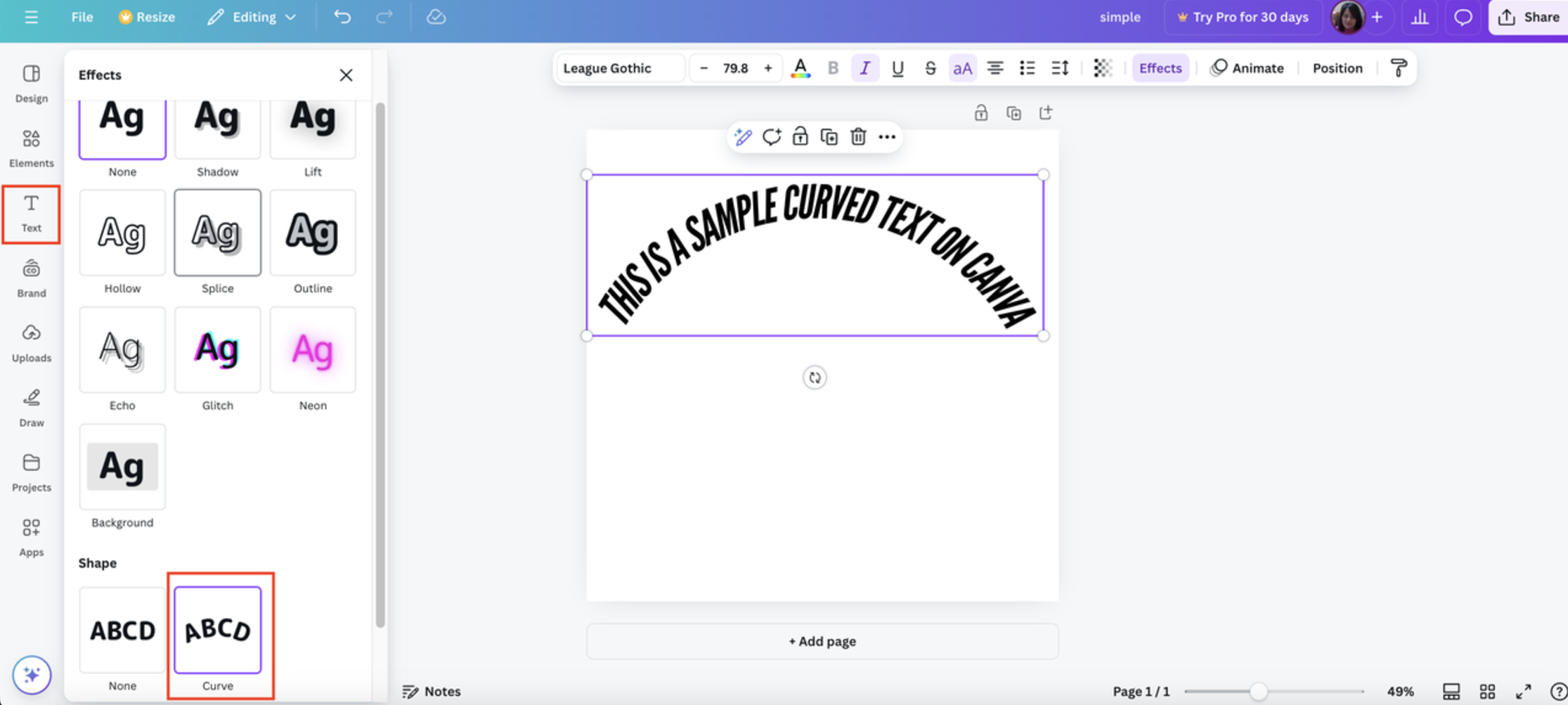Screen dimensions: 1568x705
Task: Adjust the zoom slider
Action: 1257,690
